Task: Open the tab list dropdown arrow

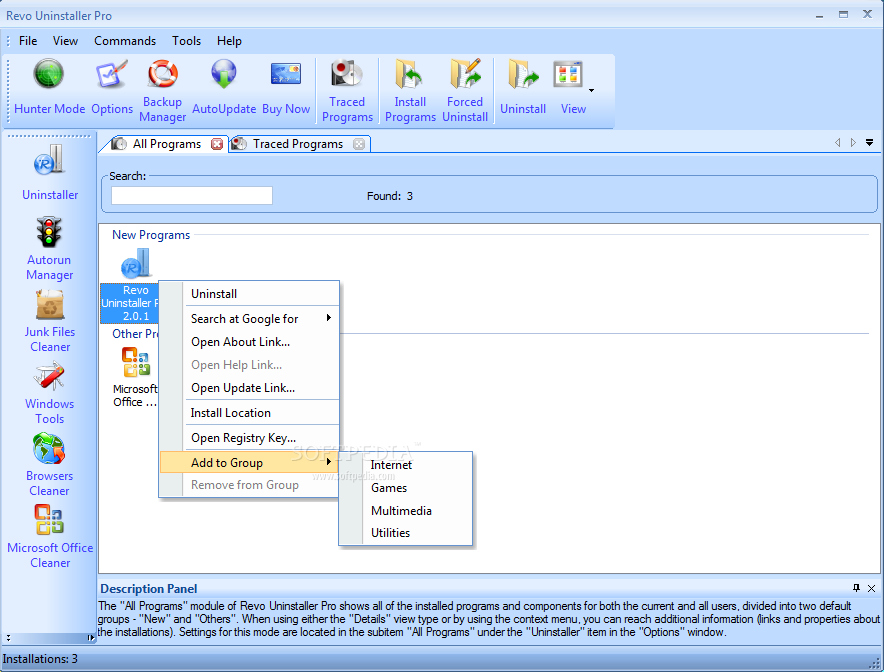Action: [869, 143]
